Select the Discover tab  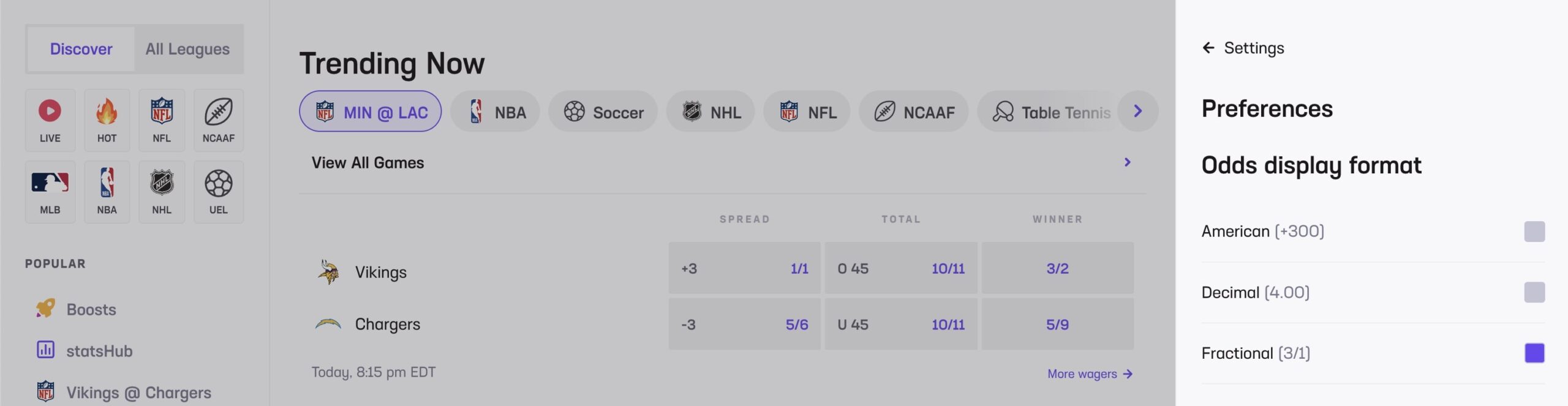[x=81, y=49]
